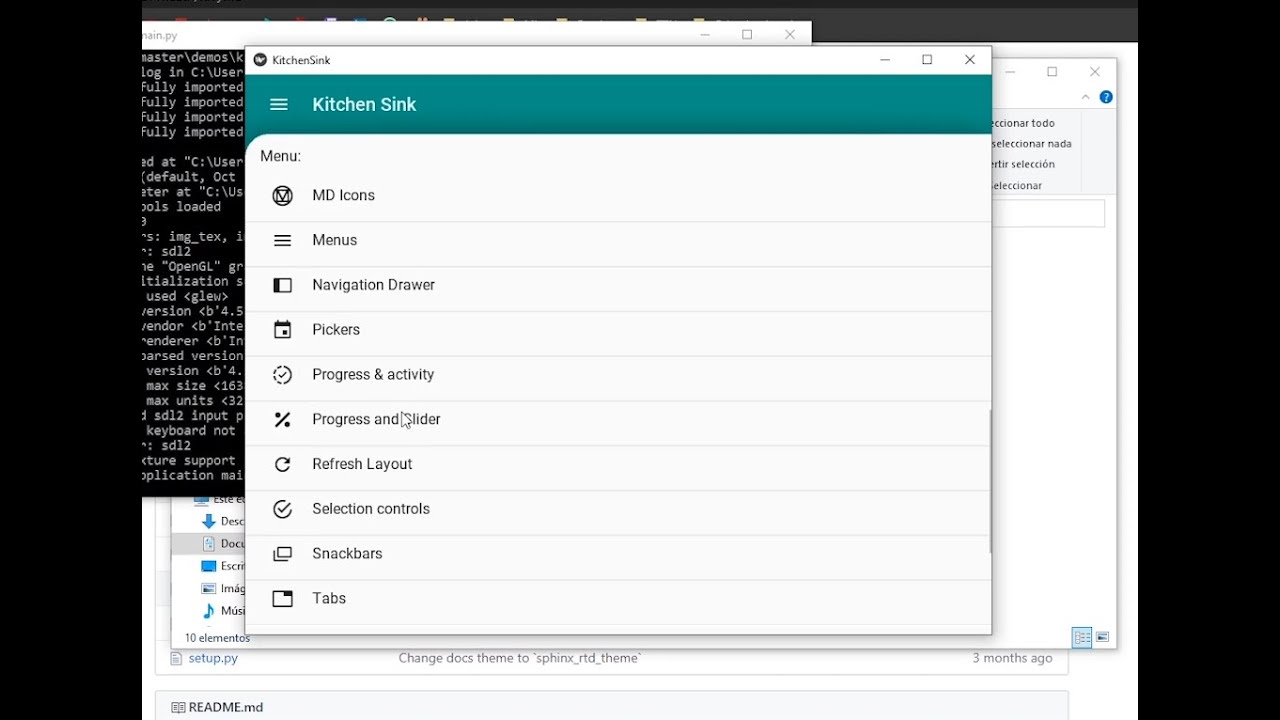Click the Menus list-lines icon

tap(283, 240)
